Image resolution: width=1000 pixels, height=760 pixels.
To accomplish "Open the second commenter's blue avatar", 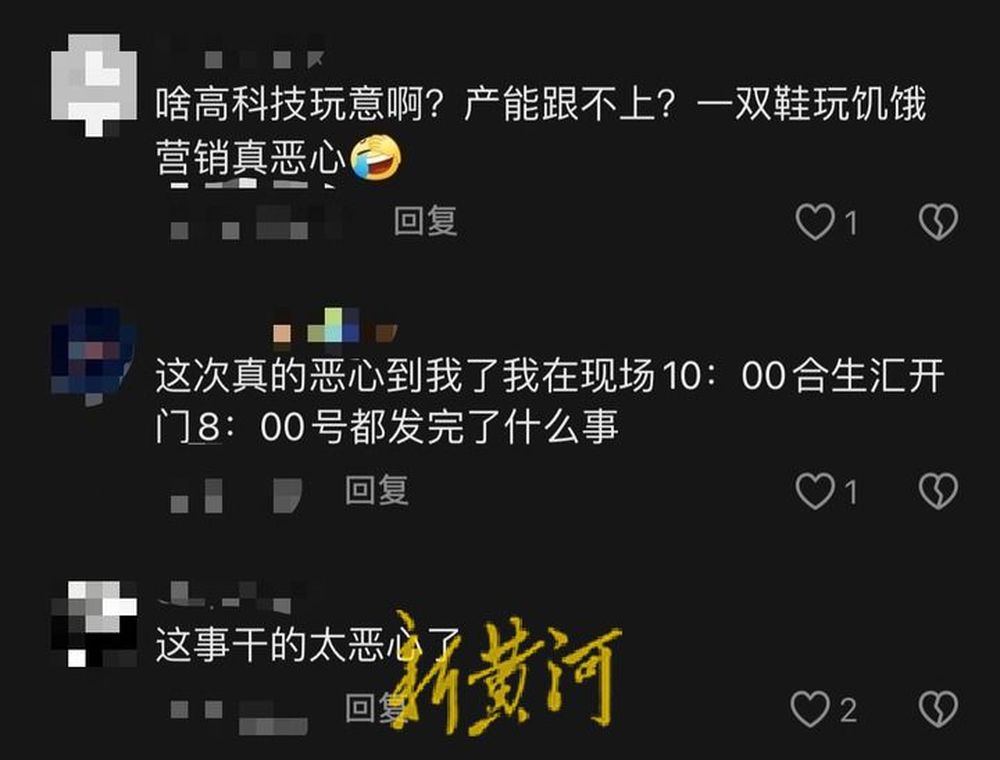I will [x=94, y=356].
